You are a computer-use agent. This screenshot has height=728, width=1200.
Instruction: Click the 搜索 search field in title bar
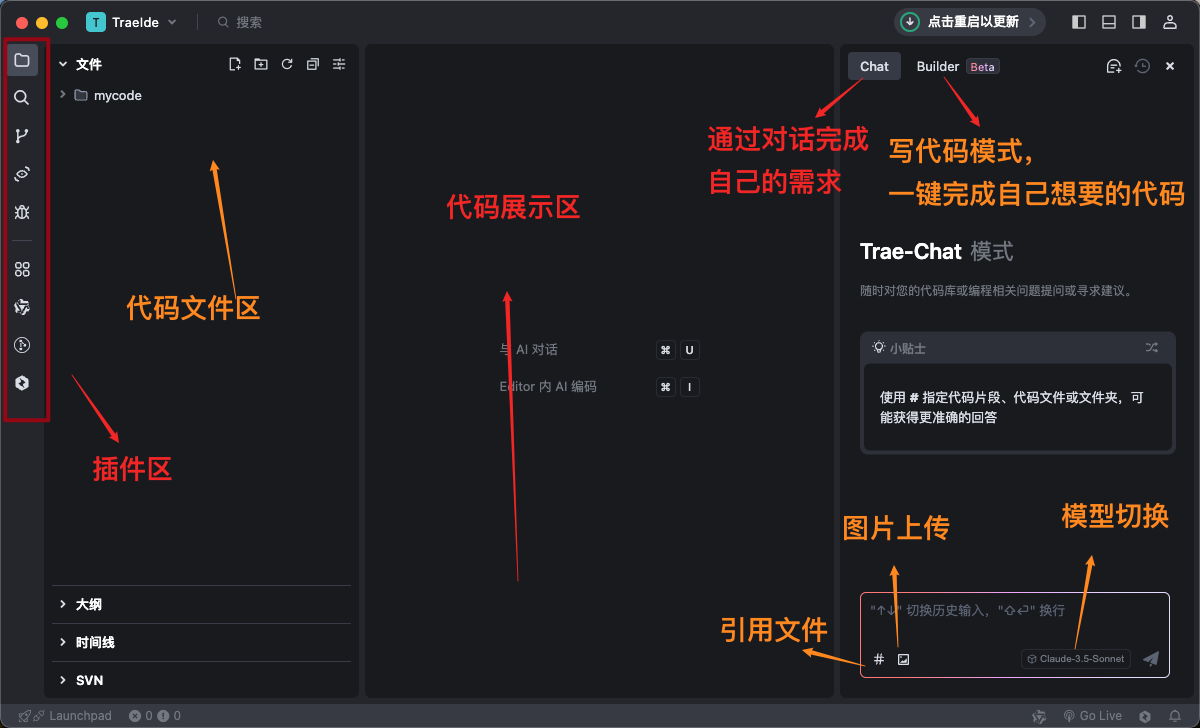[240, 22]
